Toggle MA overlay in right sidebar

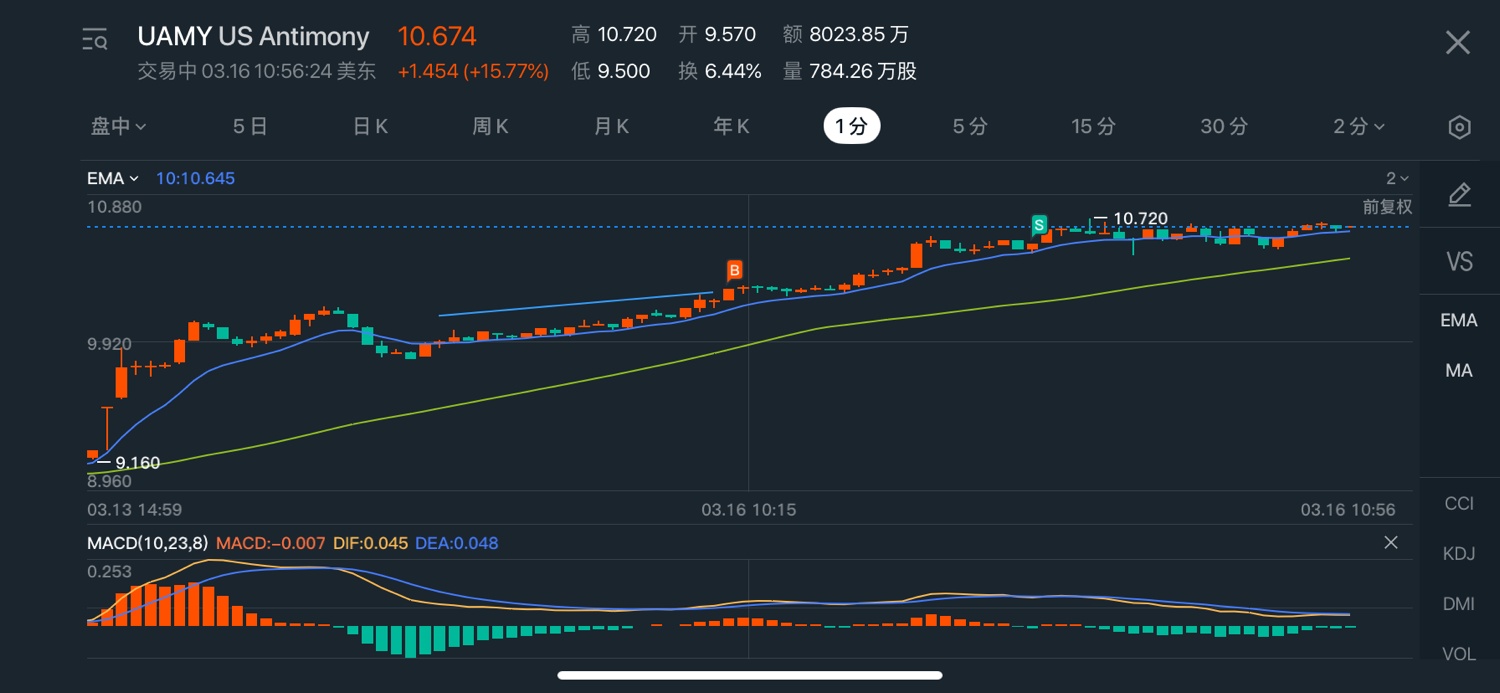coord(1459,371)
